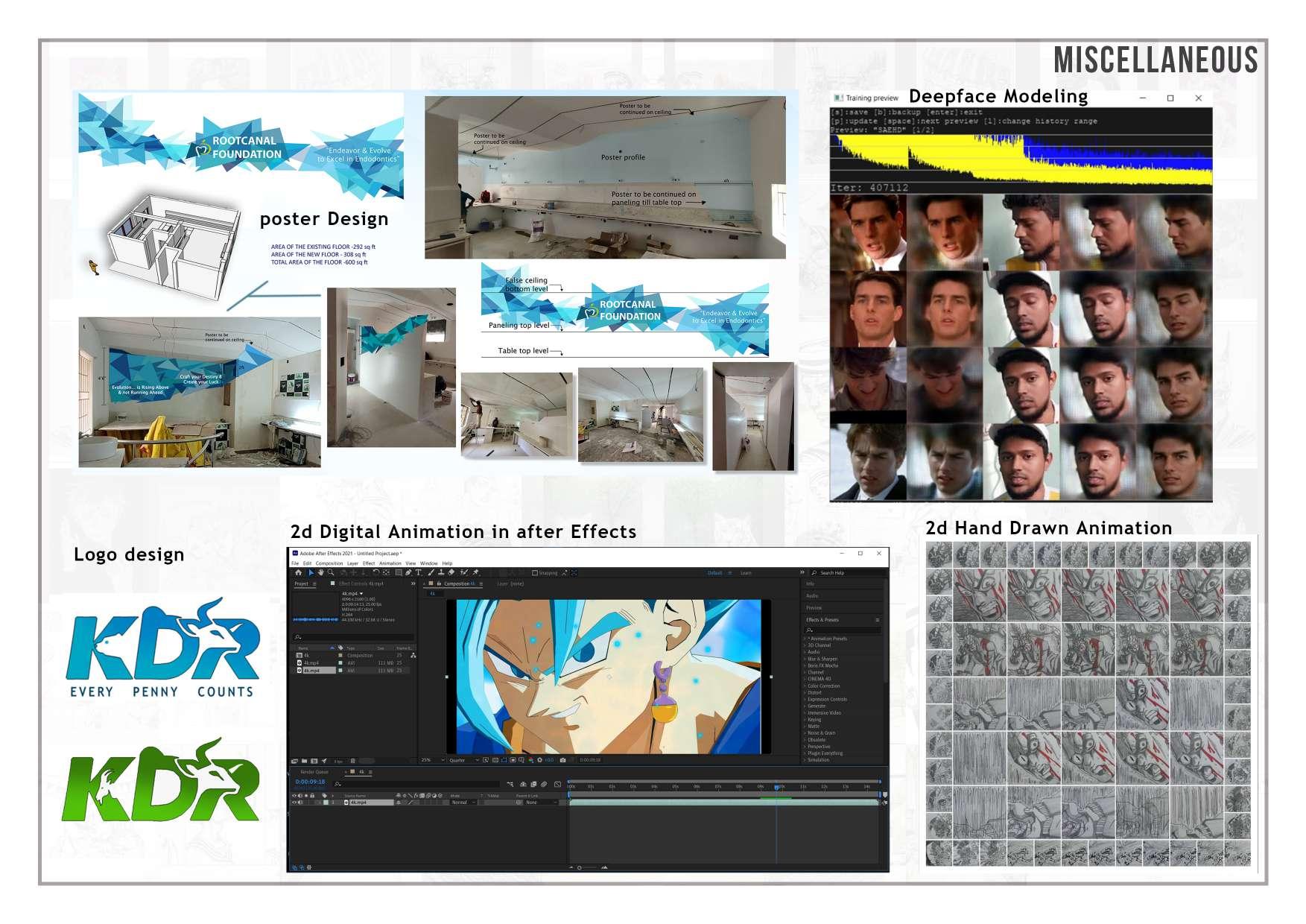Open the Composition menu
1306x924 pixels.
pos(329,563)
